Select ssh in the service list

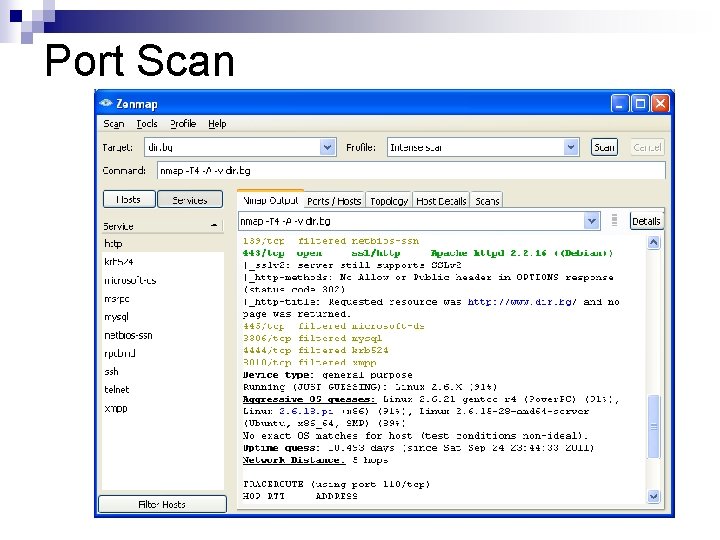(163, 371)
